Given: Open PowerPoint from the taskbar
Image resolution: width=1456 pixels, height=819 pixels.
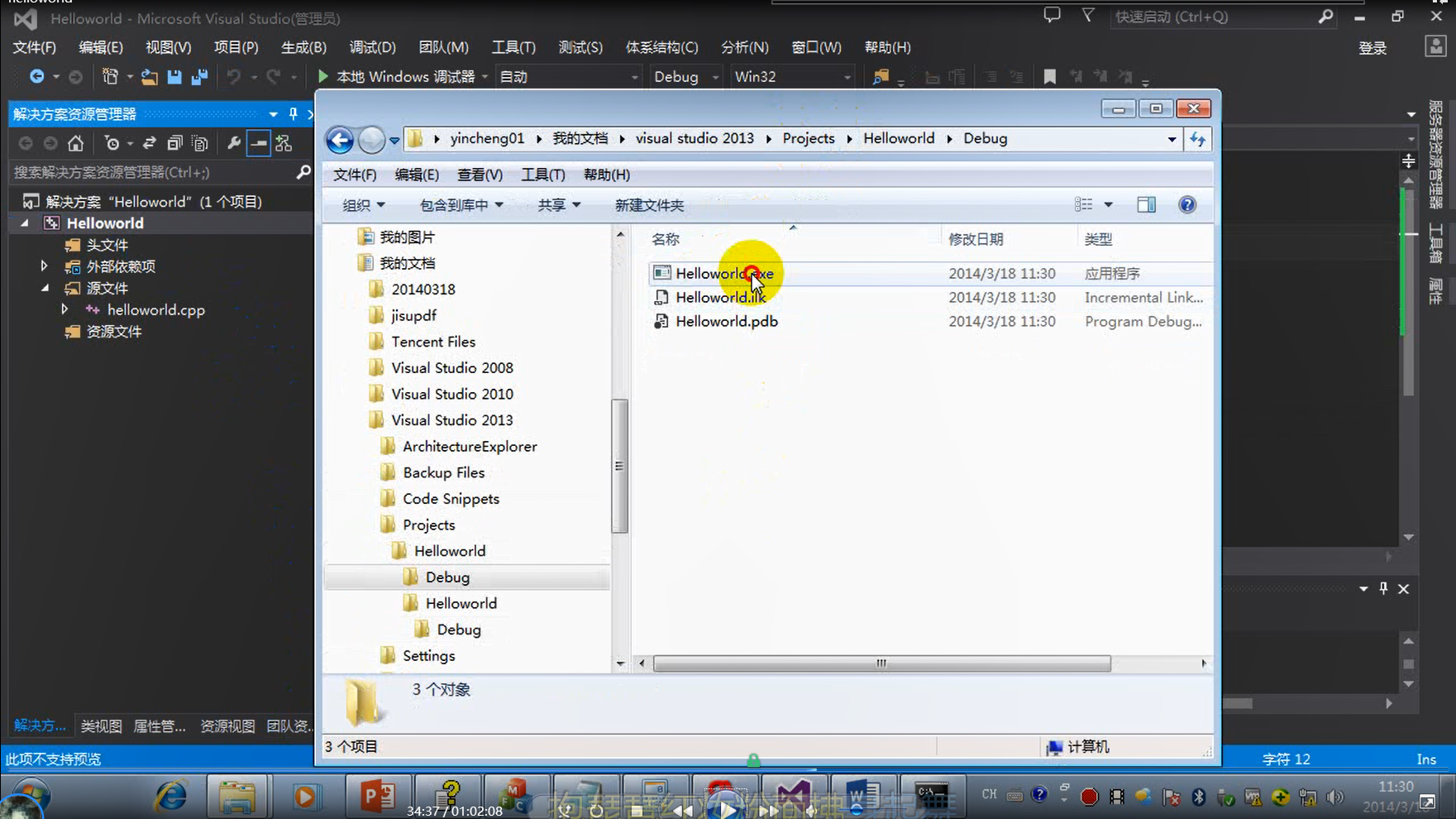Looking at the screenshot, I should pos(376,796).
